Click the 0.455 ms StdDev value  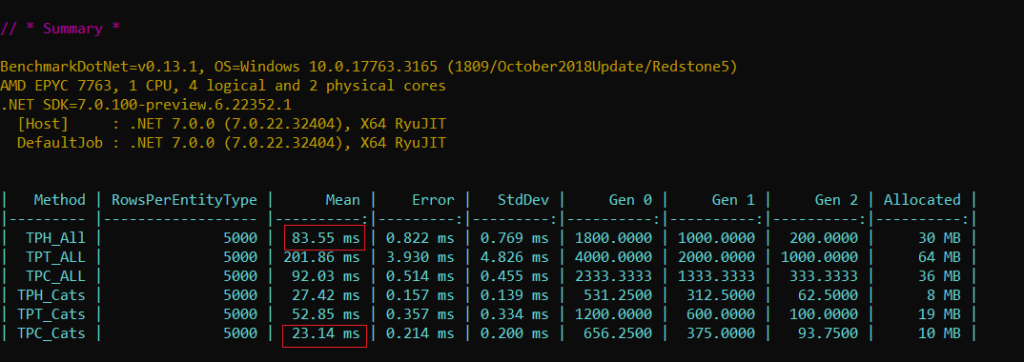click(x=515, y=276)
